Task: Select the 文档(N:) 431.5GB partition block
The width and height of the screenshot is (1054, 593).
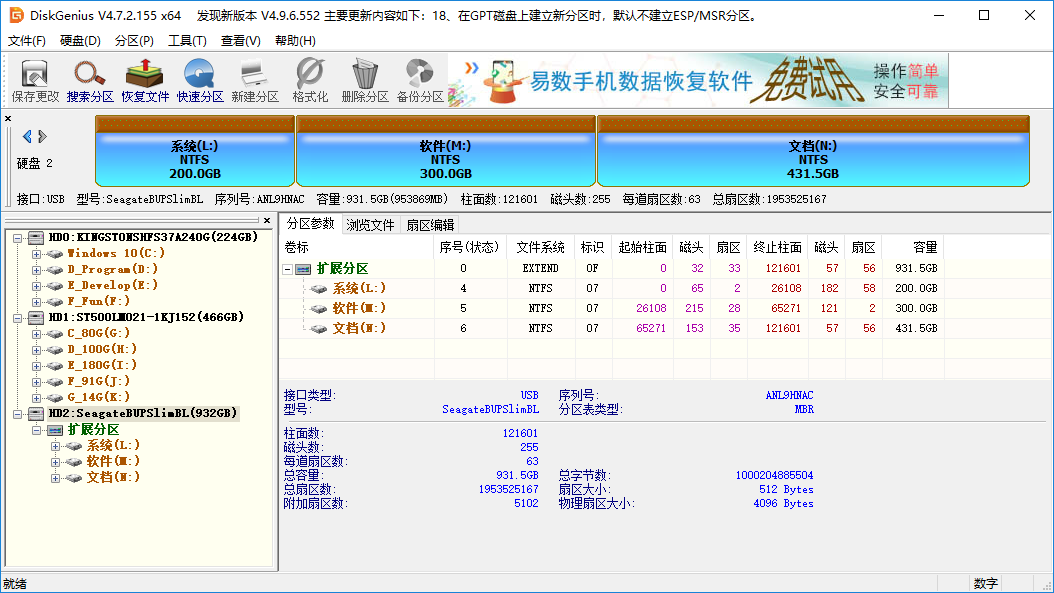Action: (x=813, y=151)
